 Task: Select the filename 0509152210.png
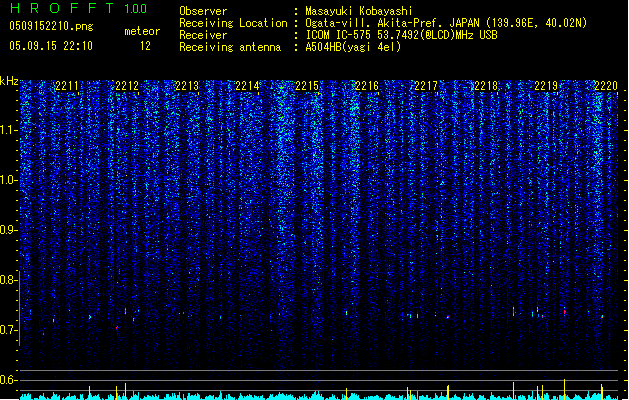pos(51,26)
